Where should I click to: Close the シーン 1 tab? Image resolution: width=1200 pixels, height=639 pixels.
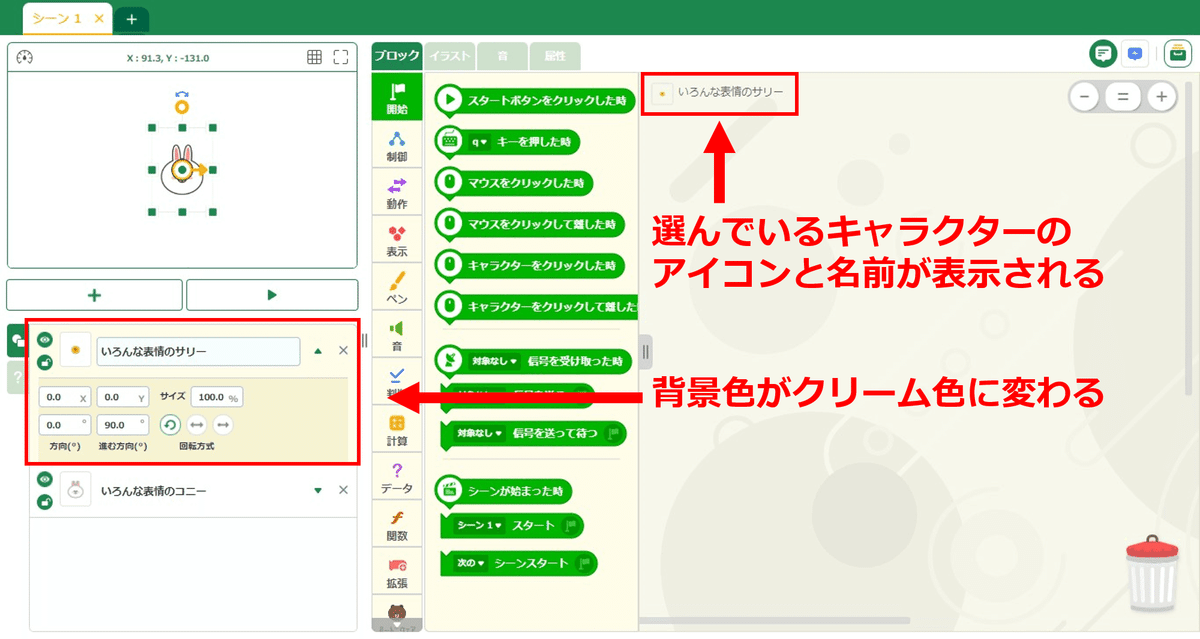(x=98, y=19)
